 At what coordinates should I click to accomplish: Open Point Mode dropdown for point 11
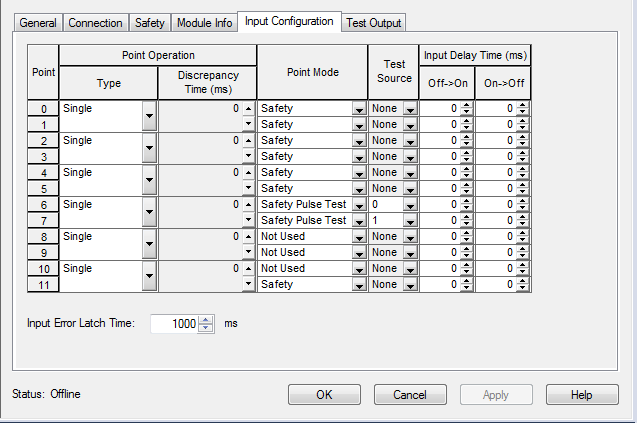[x=358, y=285]
